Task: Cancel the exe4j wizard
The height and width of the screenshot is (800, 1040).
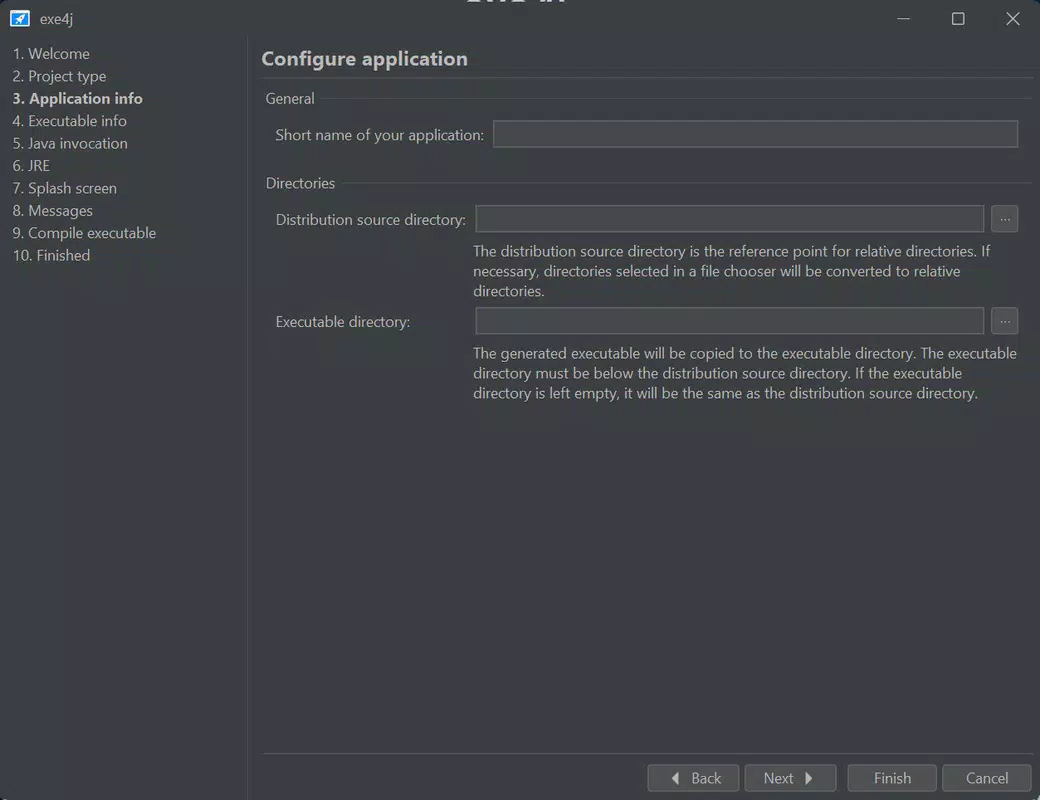Action: 986,778
